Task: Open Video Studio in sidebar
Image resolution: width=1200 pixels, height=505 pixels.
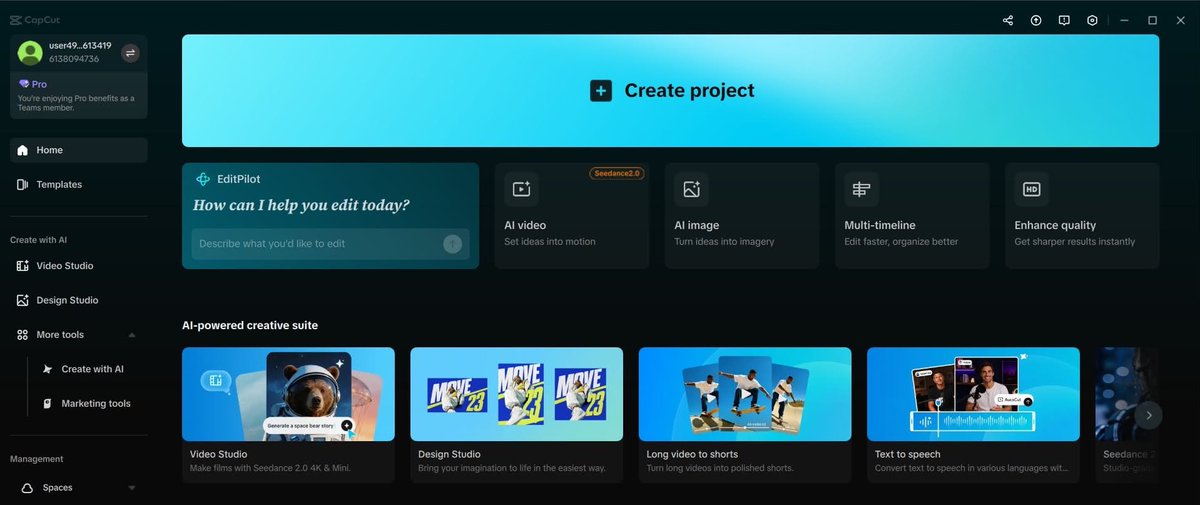Action: [x=79, y=266]
